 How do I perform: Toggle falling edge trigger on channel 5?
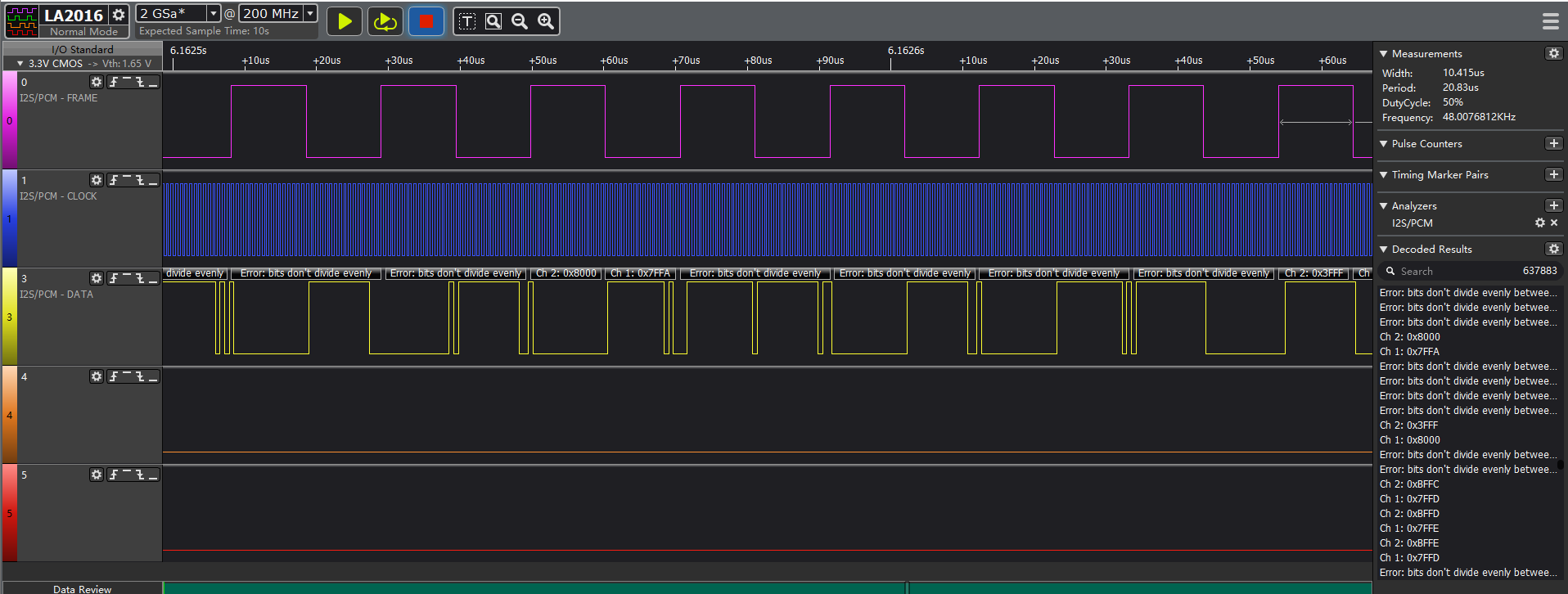(x=140, y=475)
